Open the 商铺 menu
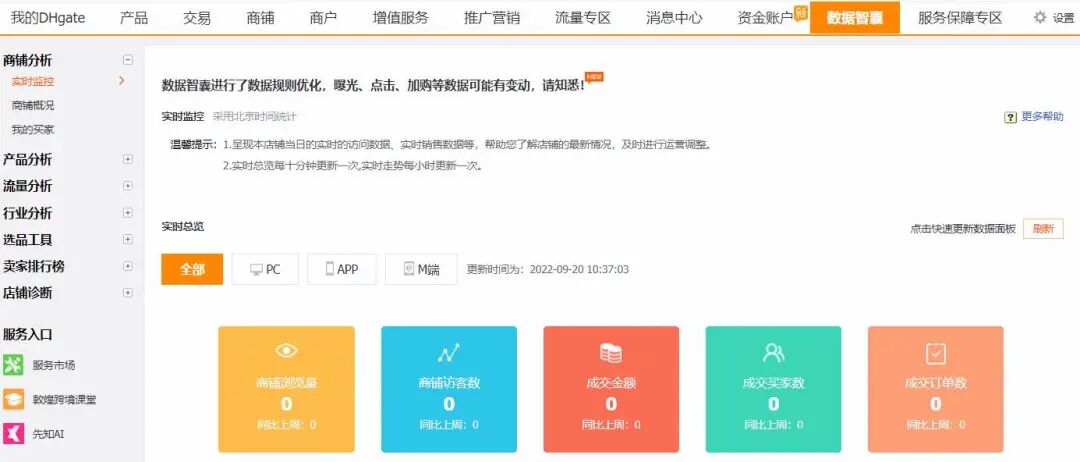Viewport: 1080px width, 462px height. (260, 18)
